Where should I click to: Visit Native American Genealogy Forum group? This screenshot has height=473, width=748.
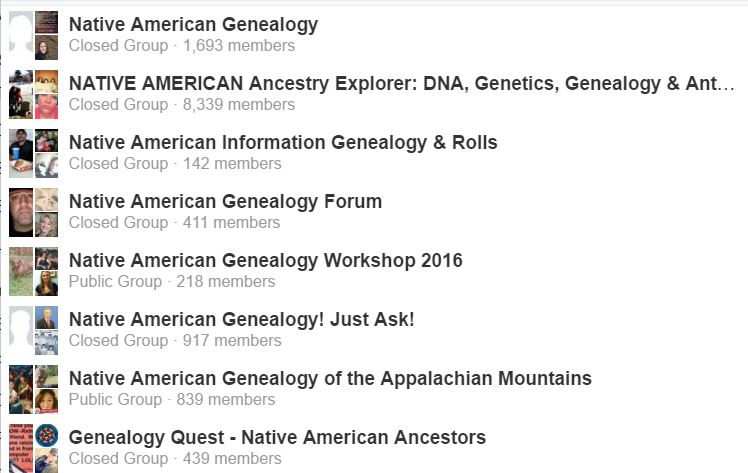pyautogui.click(x=225, y=202)
